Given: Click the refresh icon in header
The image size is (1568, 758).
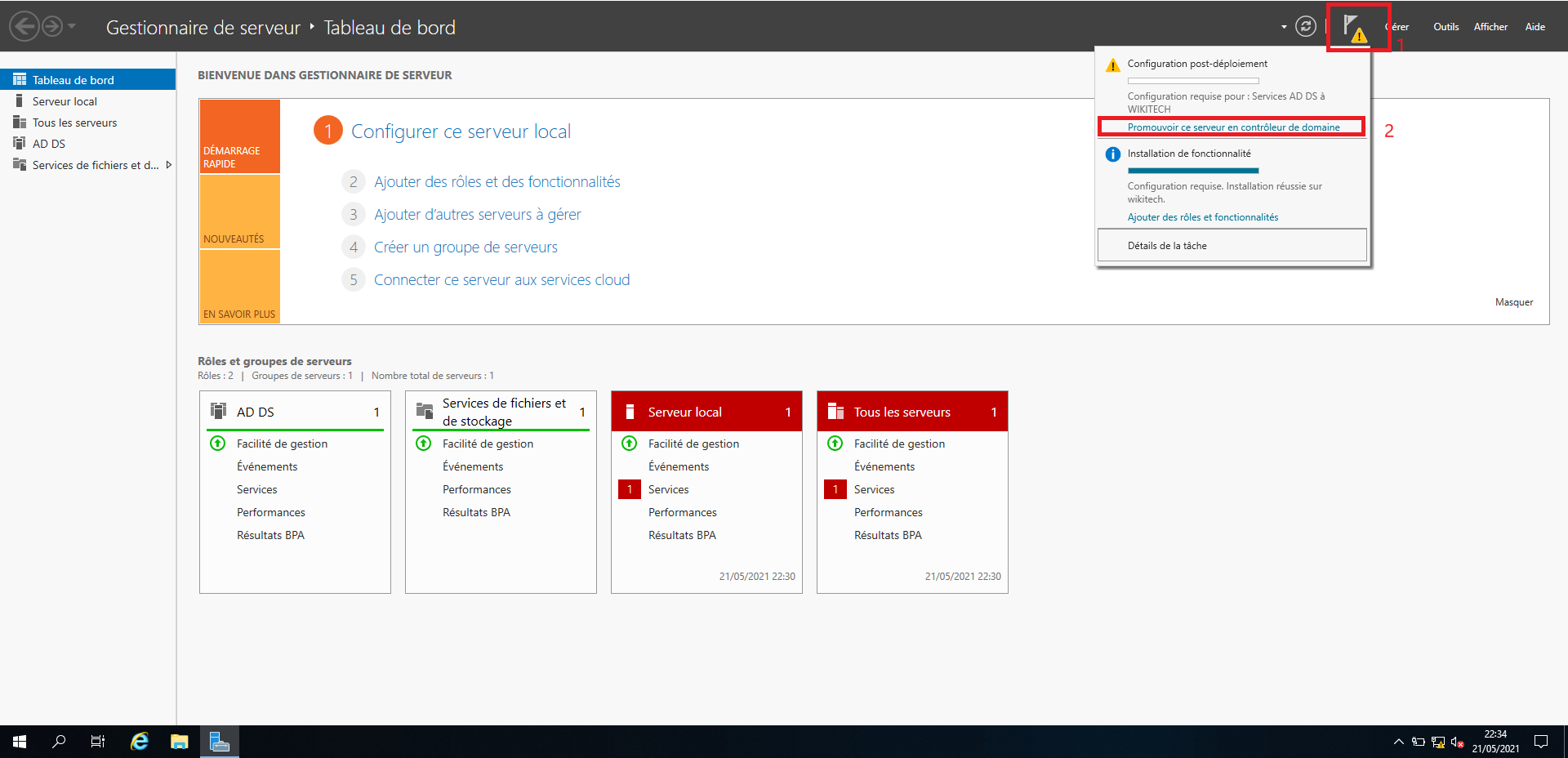Looking at the screenshot, I should click(1306, 27).
